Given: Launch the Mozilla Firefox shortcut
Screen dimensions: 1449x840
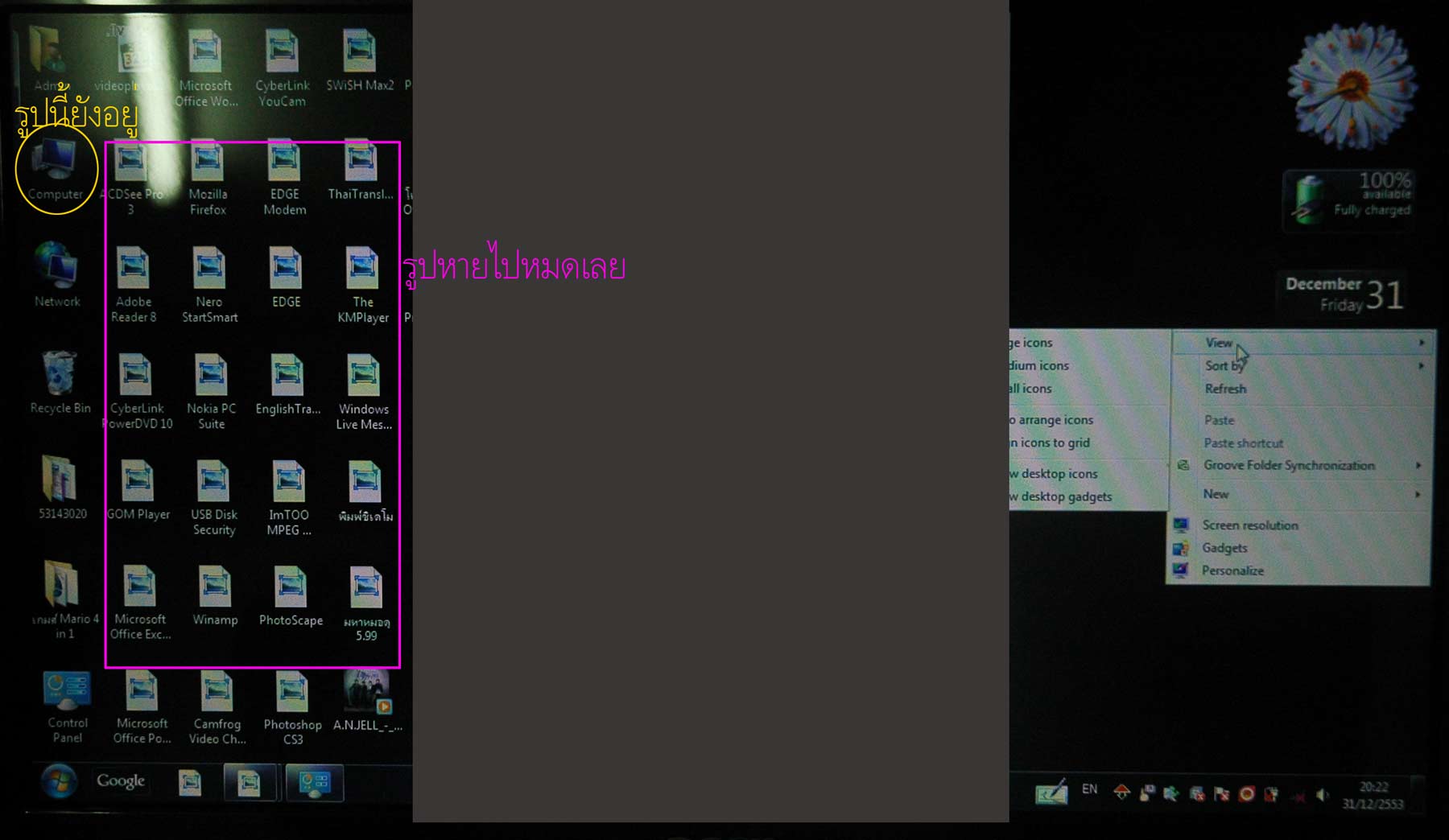Looking at the screenshot, I should [208, 179].
